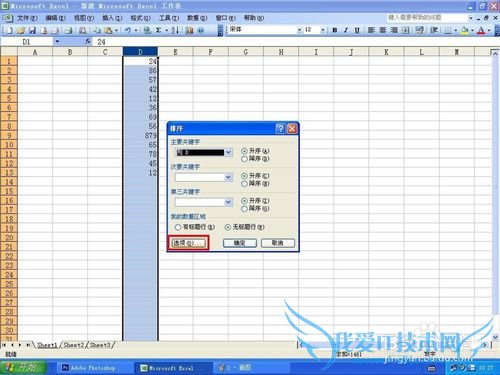
Task: Align cell text left
Action: point(371,30)
